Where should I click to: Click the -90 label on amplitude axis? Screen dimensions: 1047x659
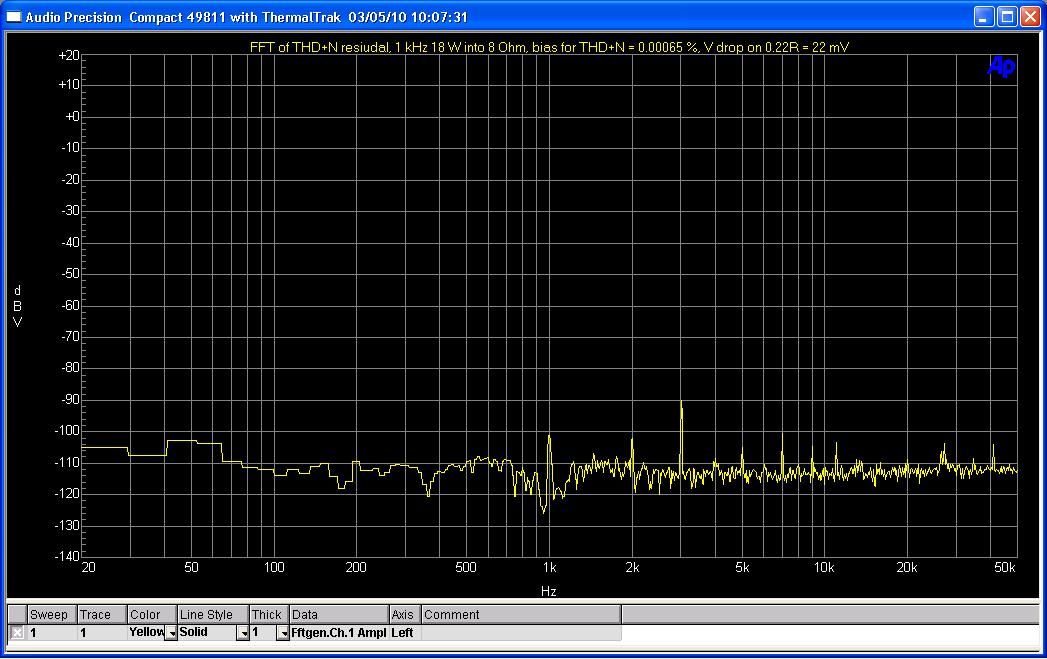click(x=69, y=399)
